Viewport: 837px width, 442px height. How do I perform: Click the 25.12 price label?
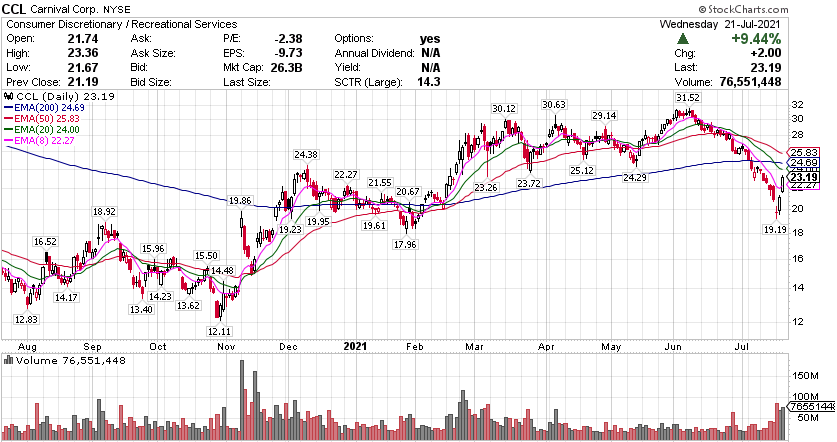[582, 170]
